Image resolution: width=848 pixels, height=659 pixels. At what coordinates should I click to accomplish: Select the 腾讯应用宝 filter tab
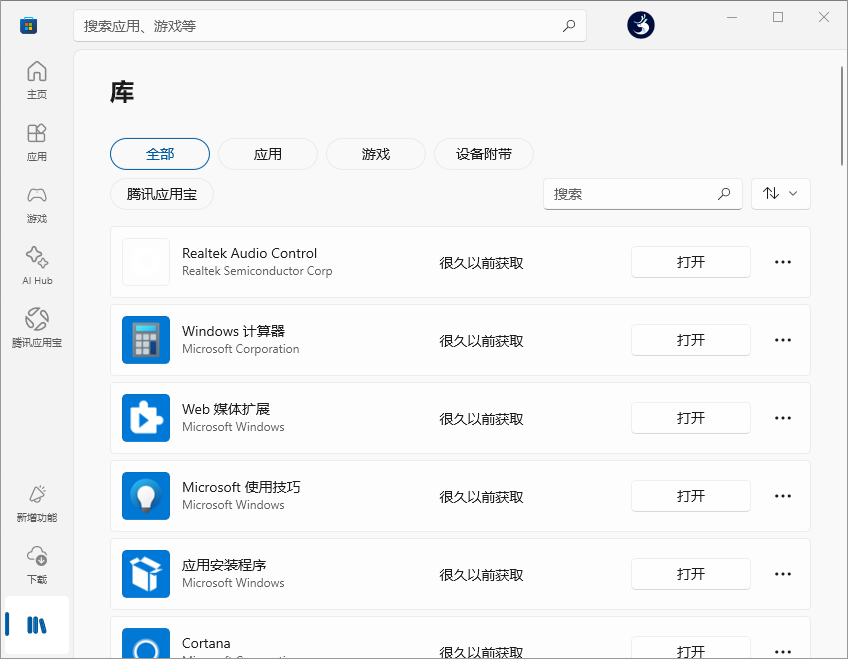pyautogui.click(x=161, y=195)
